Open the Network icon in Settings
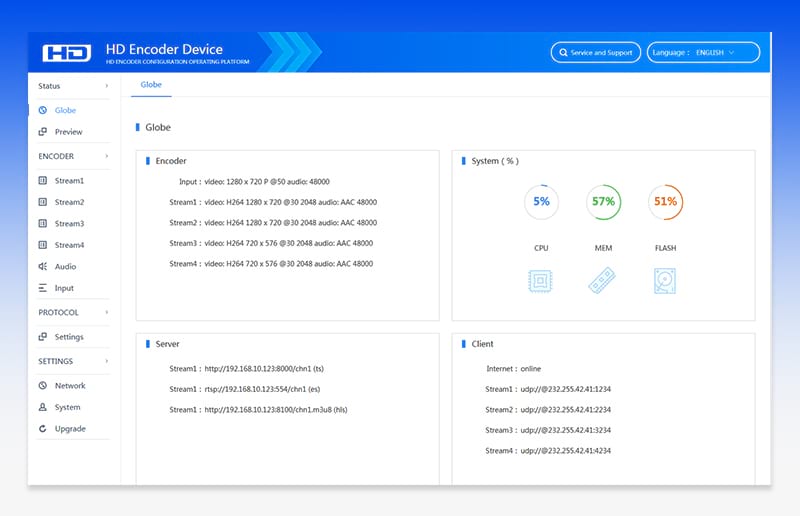 pos(43,386)
